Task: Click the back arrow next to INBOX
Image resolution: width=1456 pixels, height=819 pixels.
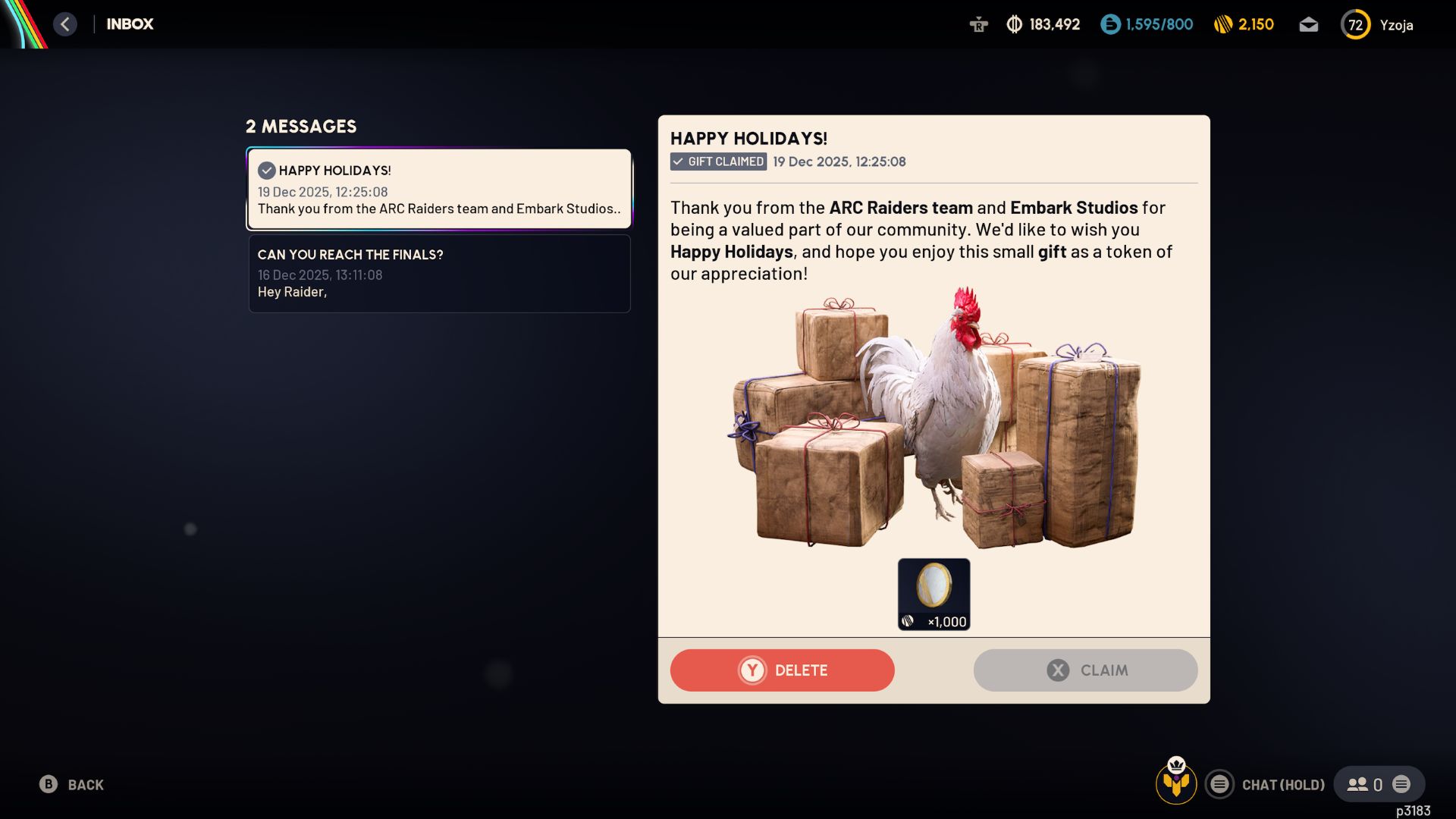Action: [x=65, y=24]
